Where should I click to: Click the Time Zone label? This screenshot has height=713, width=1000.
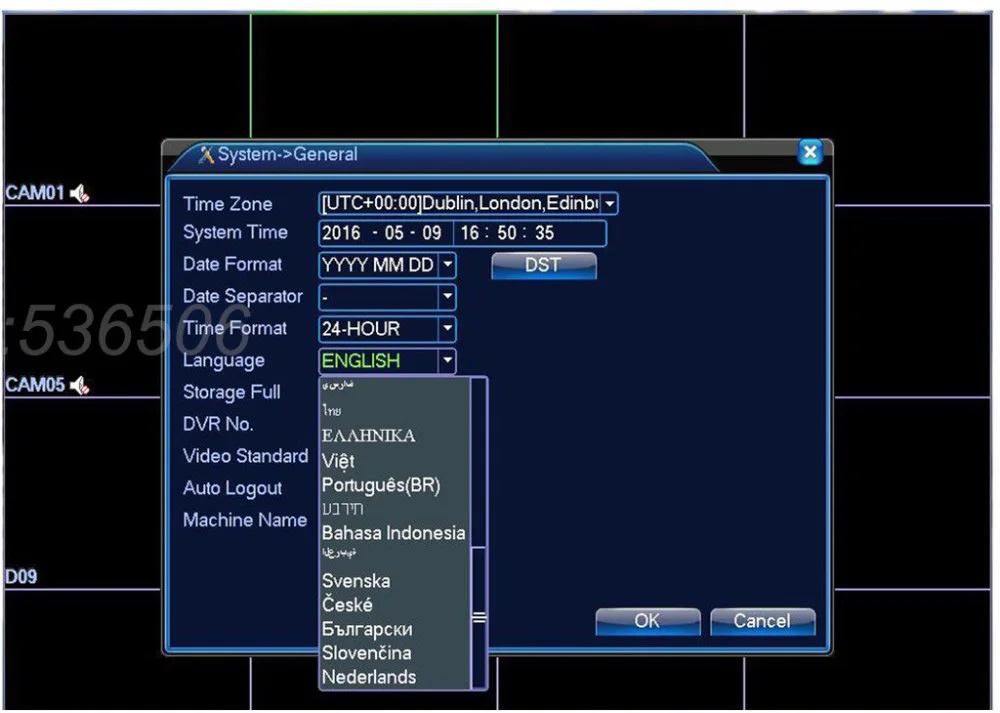228,204
